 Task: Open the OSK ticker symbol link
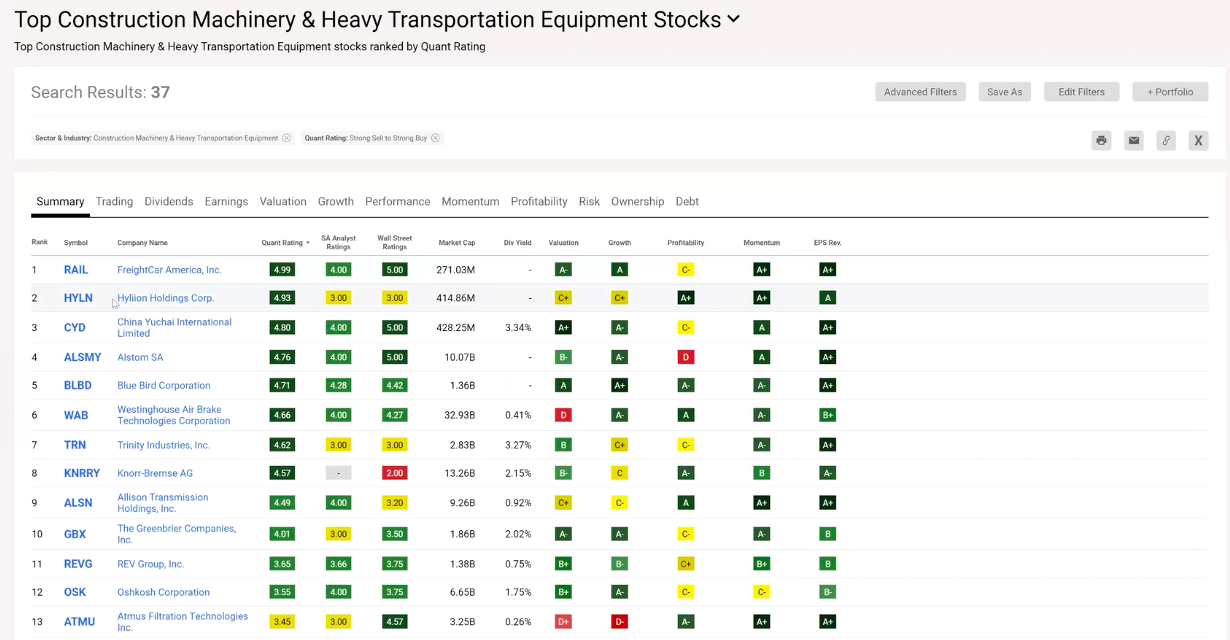tap(75, 592)
